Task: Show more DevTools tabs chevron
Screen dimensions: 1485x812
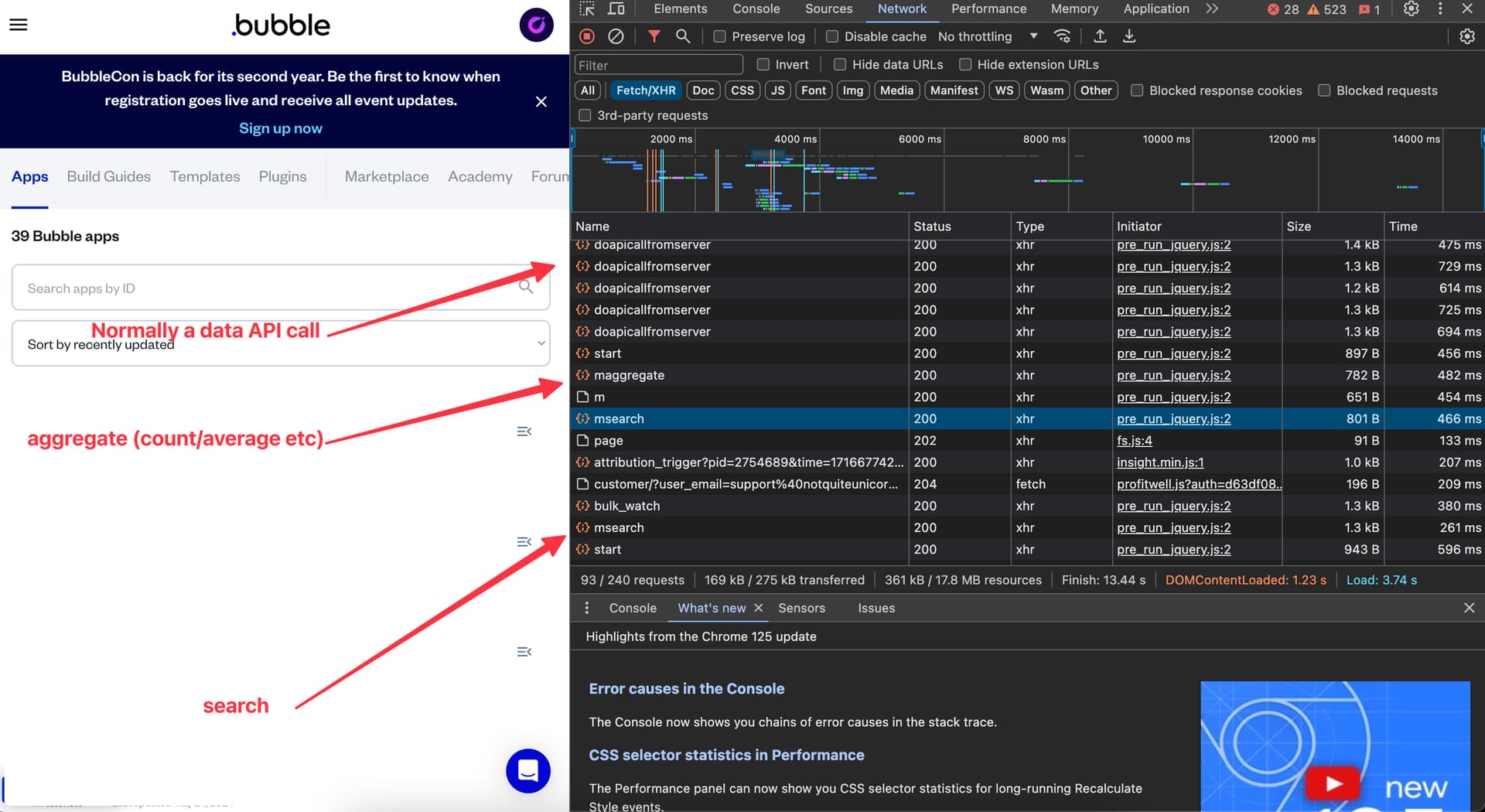Action: tap(1212, 9)
